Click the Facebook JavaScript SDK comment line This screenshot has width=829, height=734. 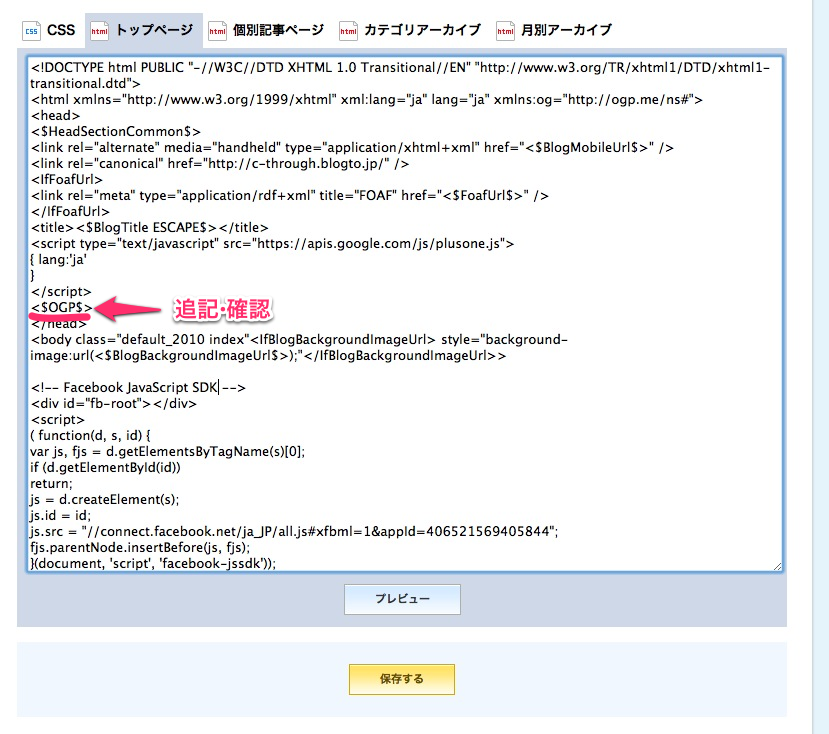(x=138, y=388)
